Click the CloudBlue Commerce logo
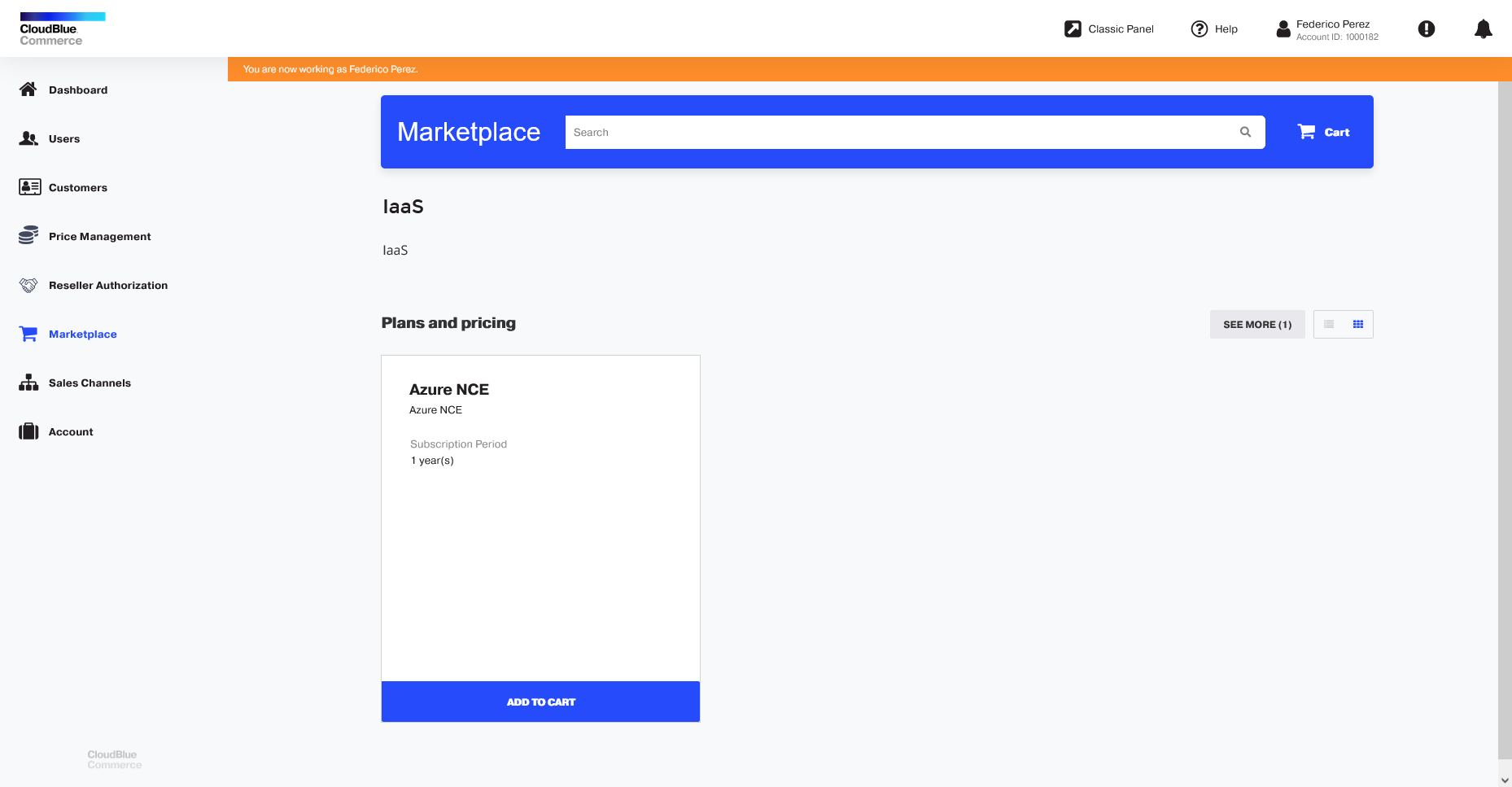 click(x=63, y=29)
